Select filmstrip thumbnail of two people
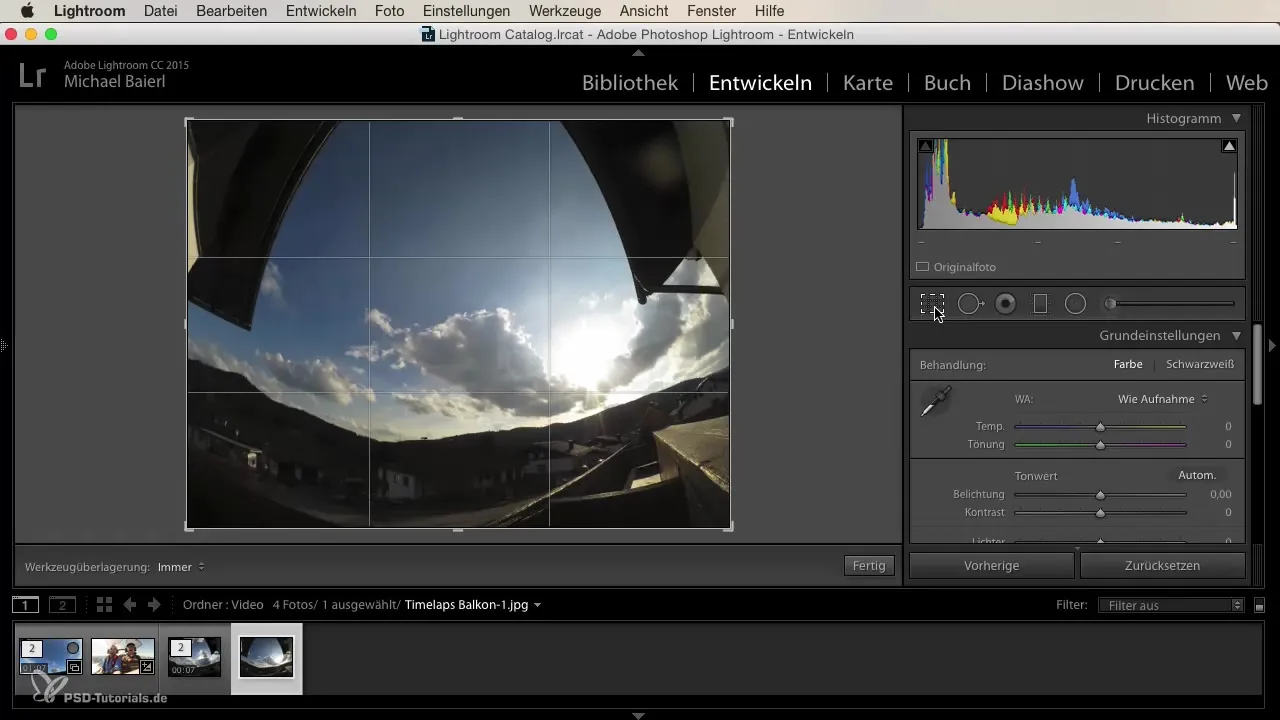 coord(123,657)
